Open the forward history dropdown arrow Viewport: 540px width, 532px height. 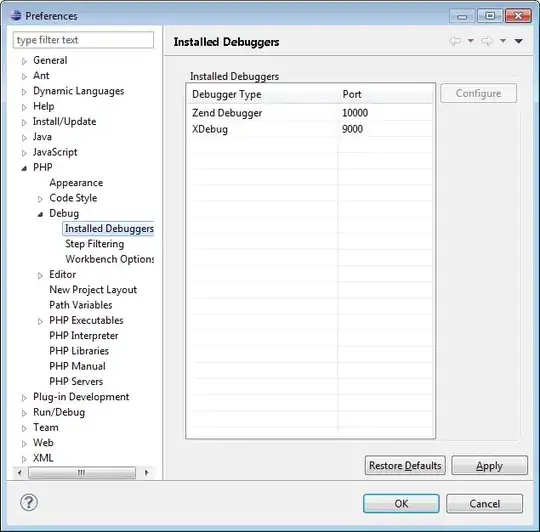pos(503,41)
